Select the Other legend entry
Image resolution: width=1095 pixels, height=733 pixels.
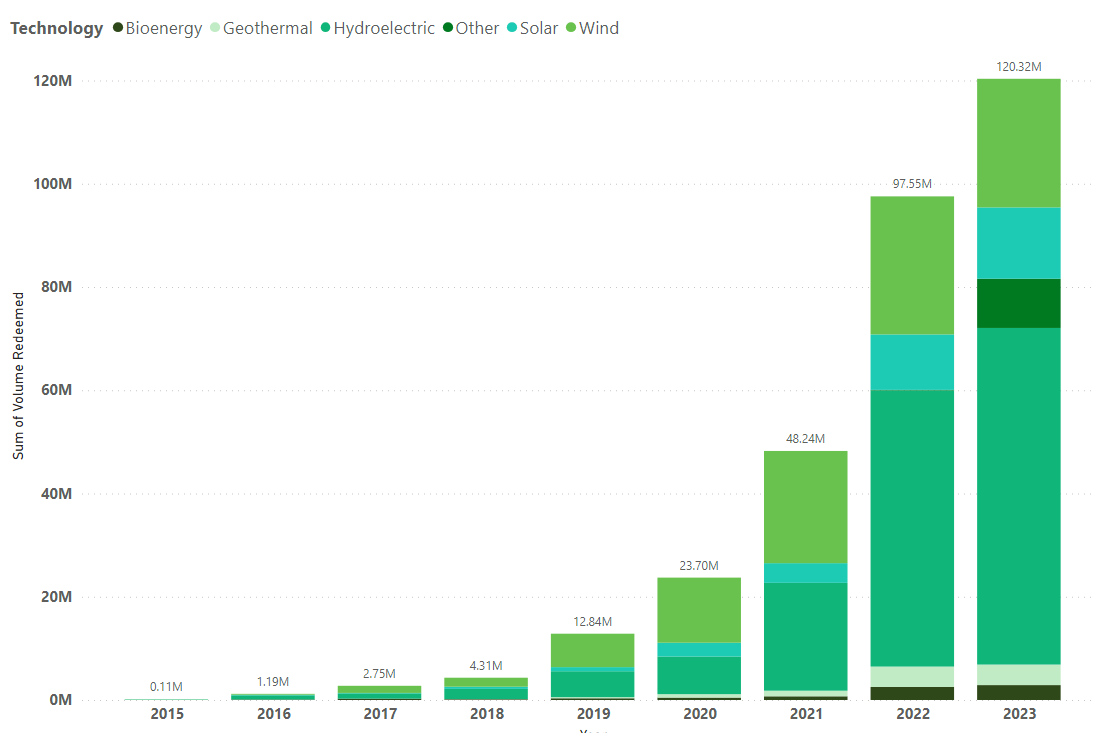pyautogui.click(x=471, y=28)
